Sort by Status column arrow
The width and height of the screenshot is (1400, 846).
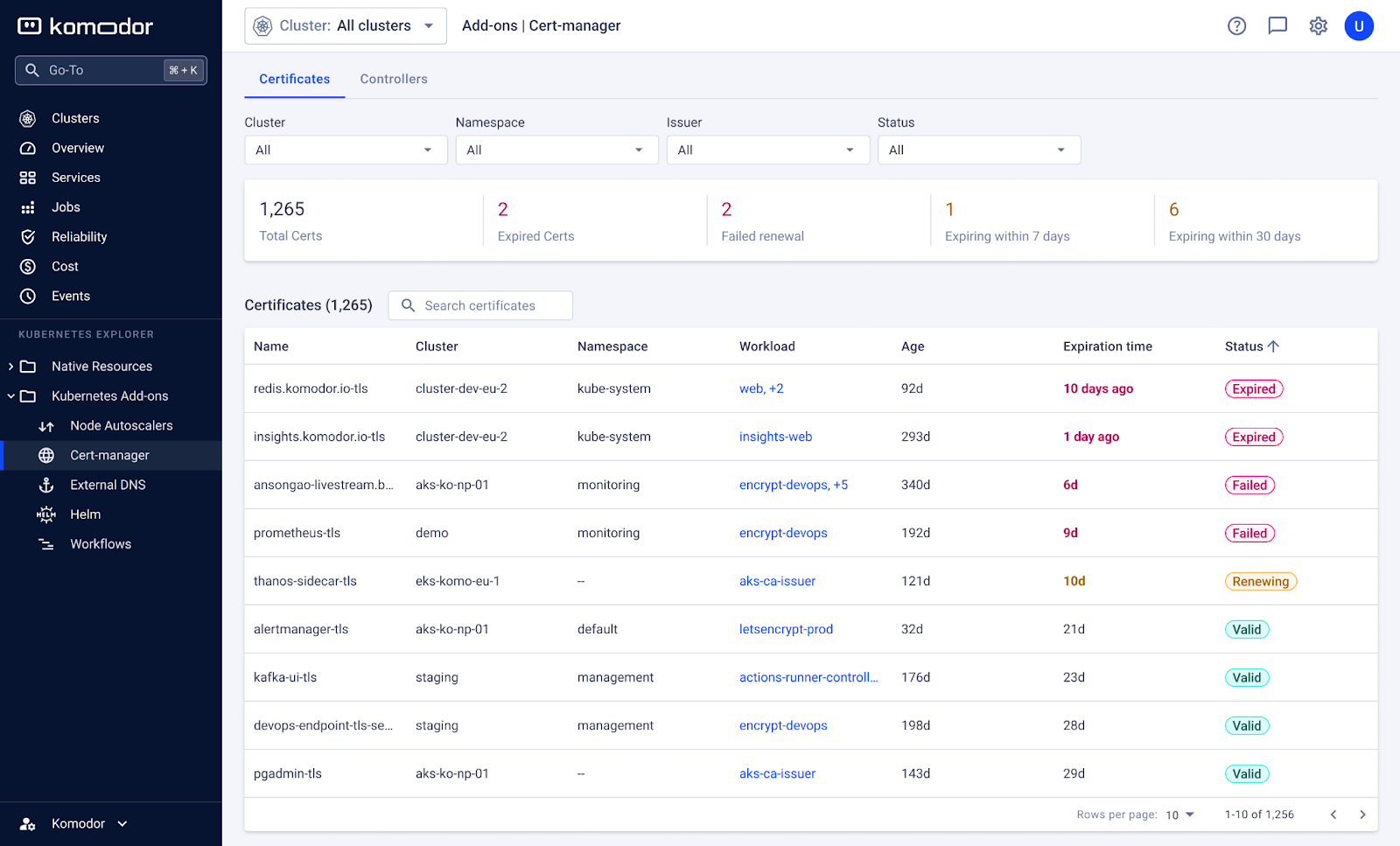coord(1274,346)
